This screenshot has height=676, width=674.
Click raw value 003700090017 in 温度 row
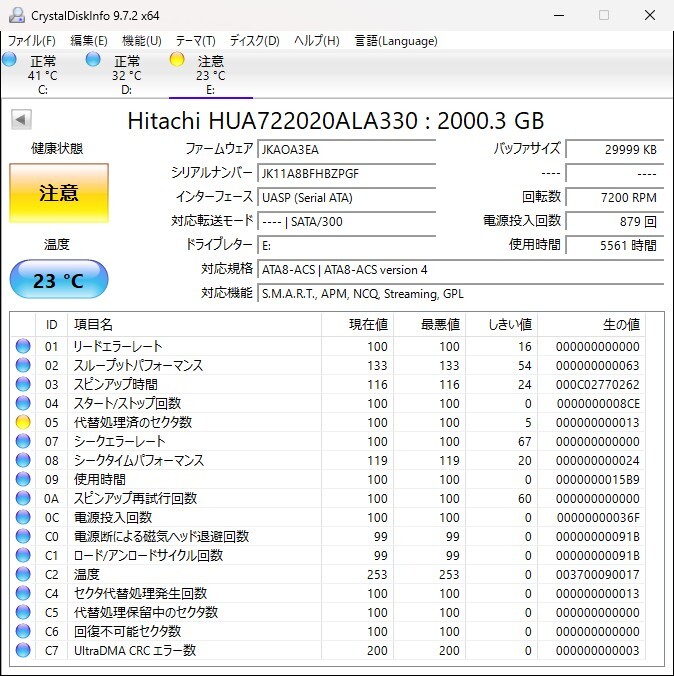coord(597,574)
